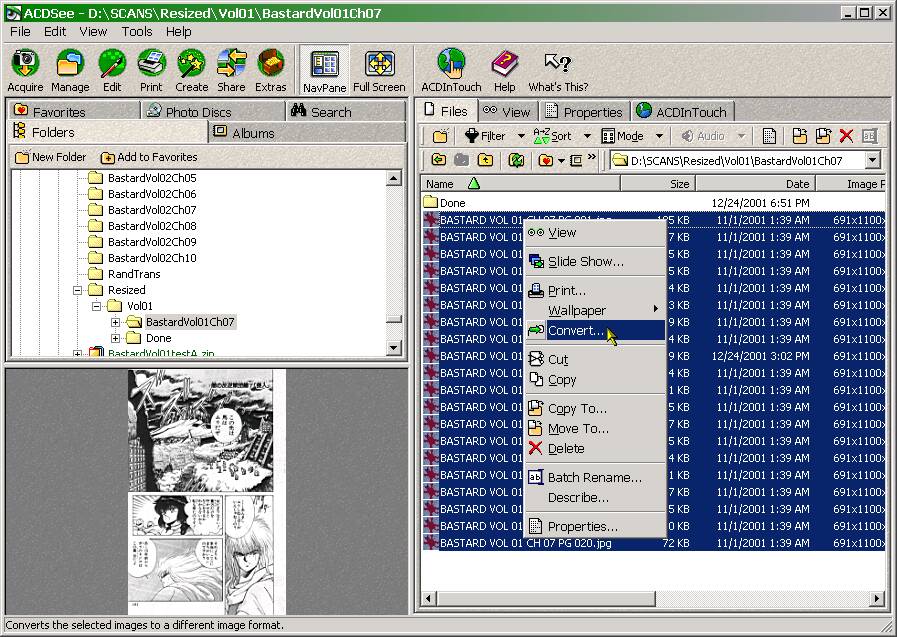
Task: Open the Manage toolbar icon
Action: pos(70,70)
